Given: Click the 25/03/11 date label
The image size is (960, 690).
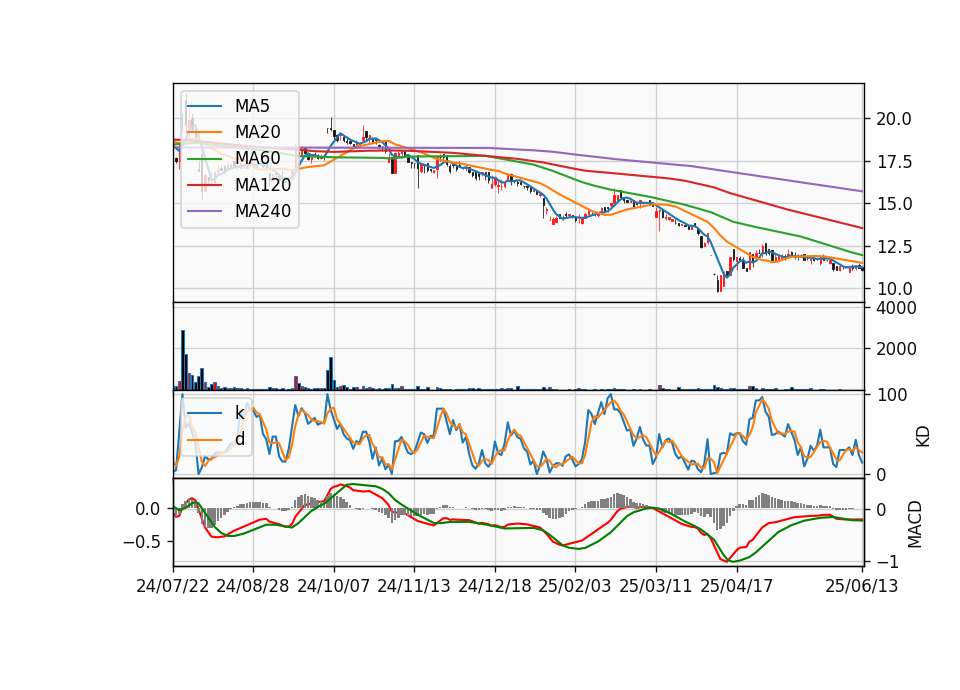Looking at the screenshot, I should coord(656,586).
